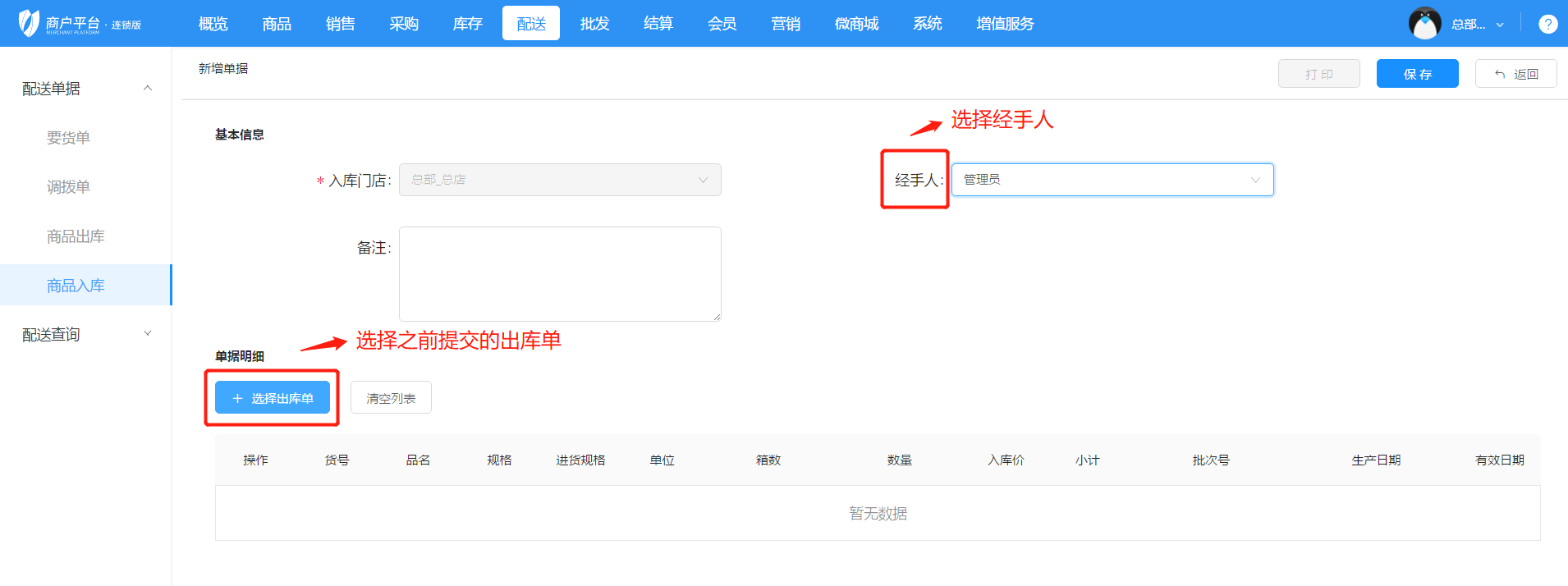The width and height of the screenshot is (1568, 586).
Task: Click the 选择出库单 button
Action: (273, 398)
